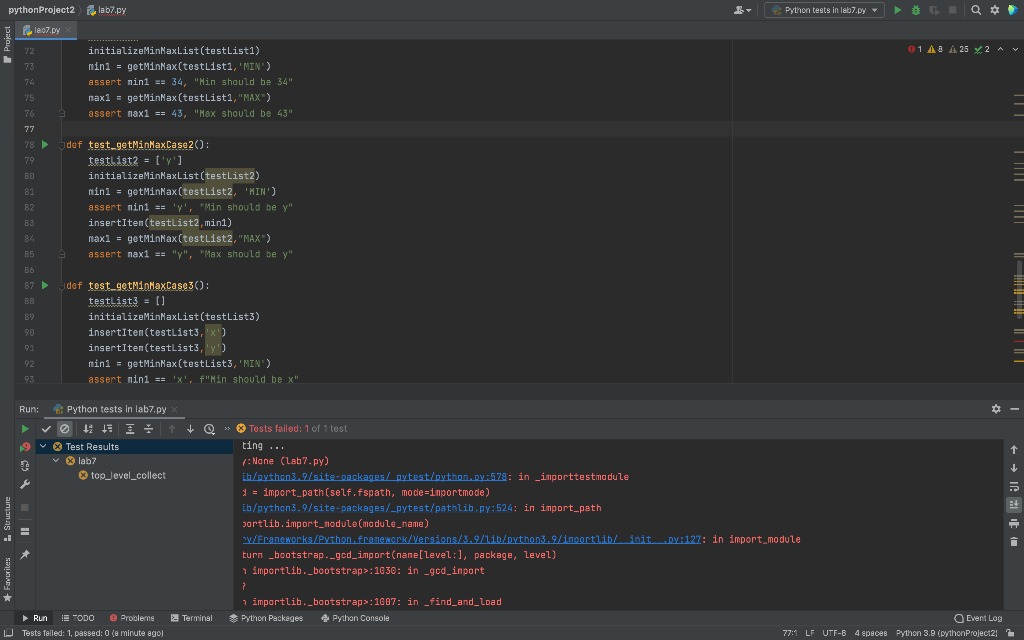Click the Python 3.9 interpreter status widget
The width and height of the screenshot is (1024, 640).
click(x=946, y=633)
